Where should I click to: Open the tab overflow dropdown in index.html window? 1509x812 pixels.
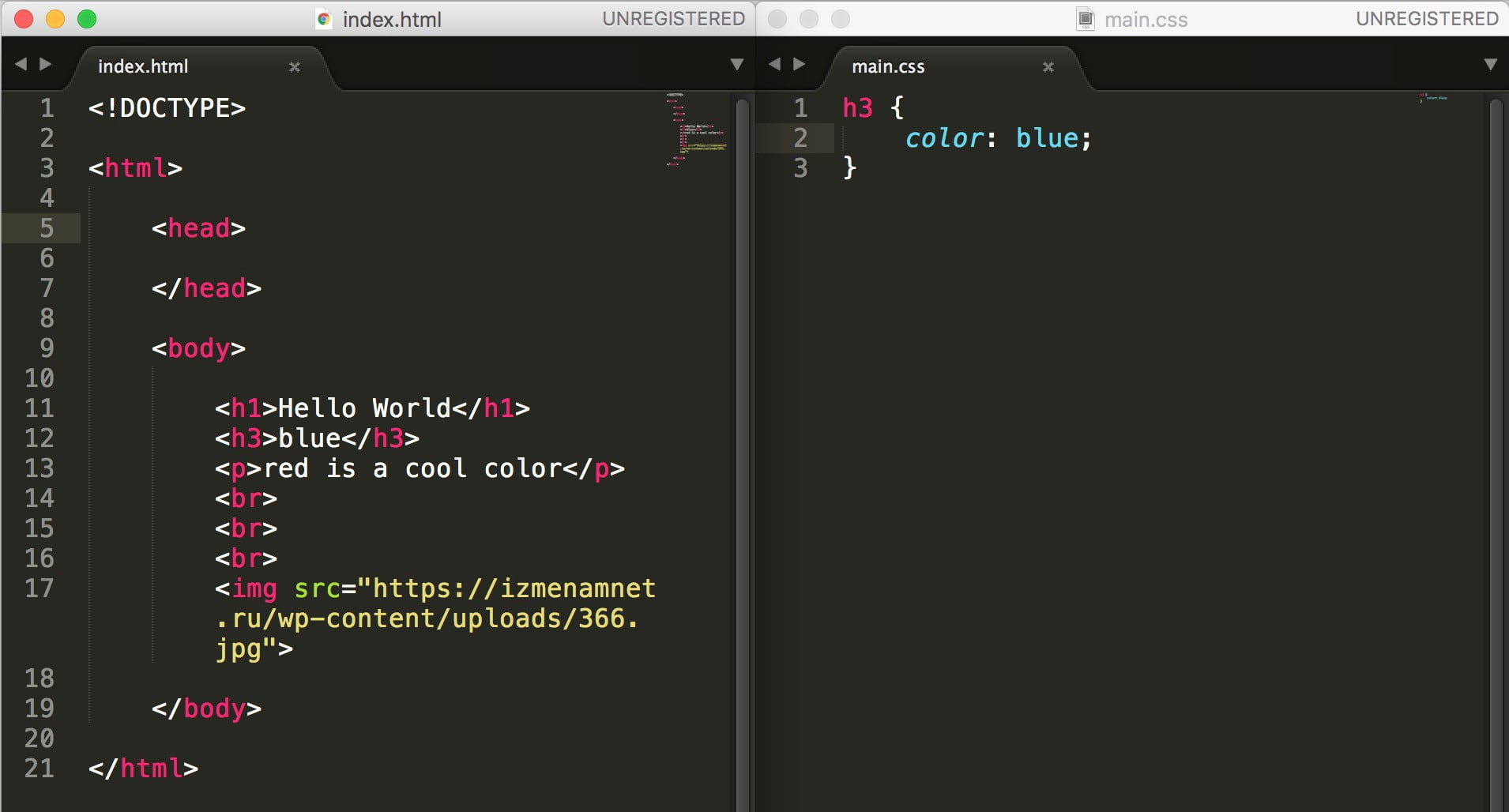click(736, 65)
